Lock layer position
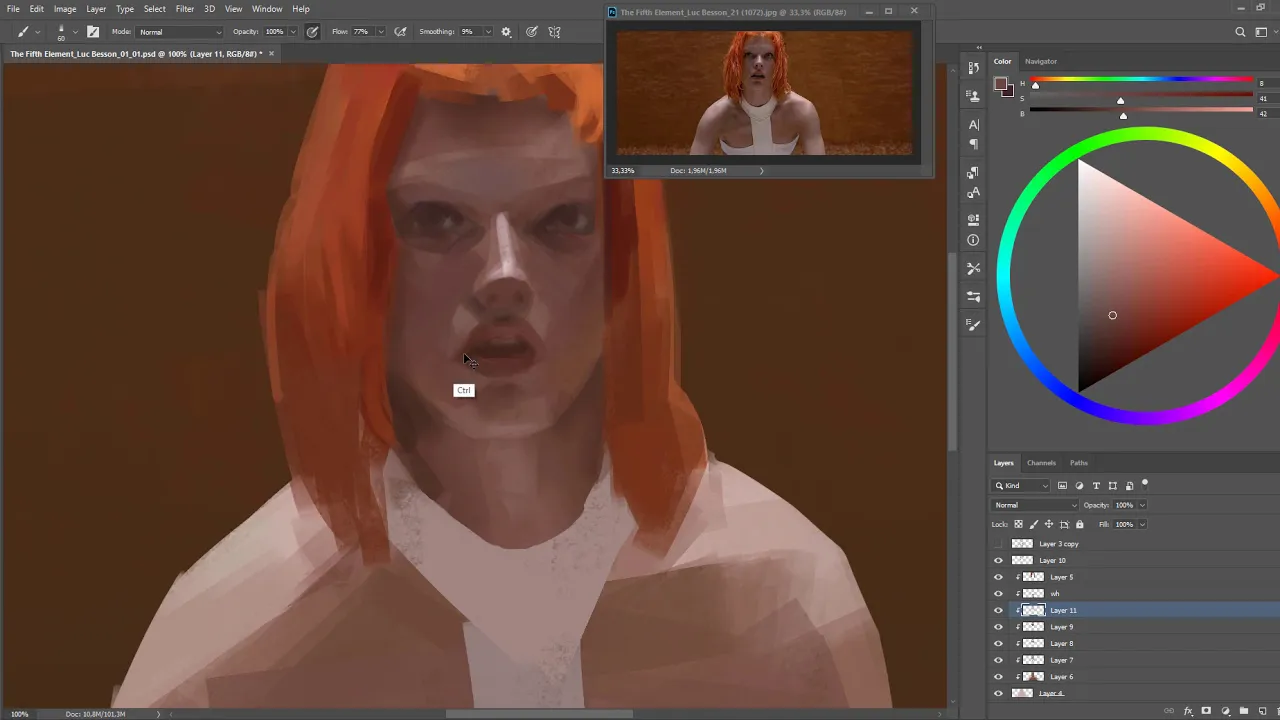This screenshot has height=720, width=1280. 1049,524
